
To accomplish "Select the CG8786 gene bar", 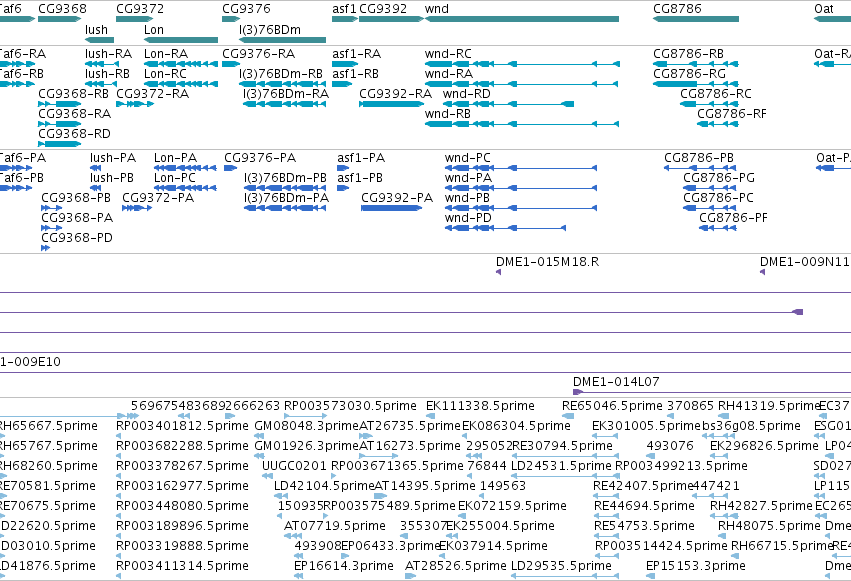I will point(696,19).
